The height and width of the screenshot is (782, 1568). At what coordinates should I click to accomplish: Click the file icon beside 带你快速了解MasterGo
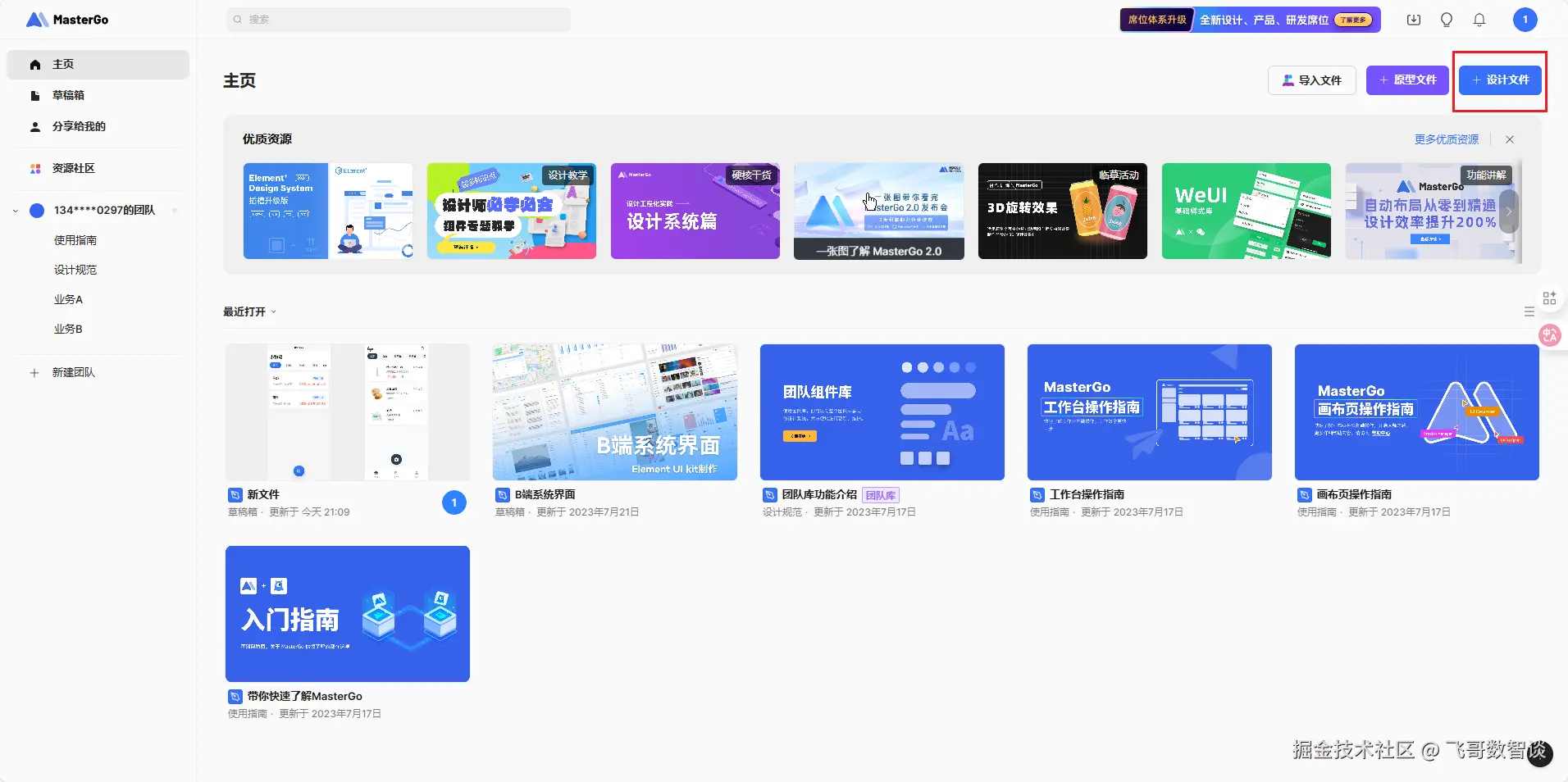[x=235, y=697]
